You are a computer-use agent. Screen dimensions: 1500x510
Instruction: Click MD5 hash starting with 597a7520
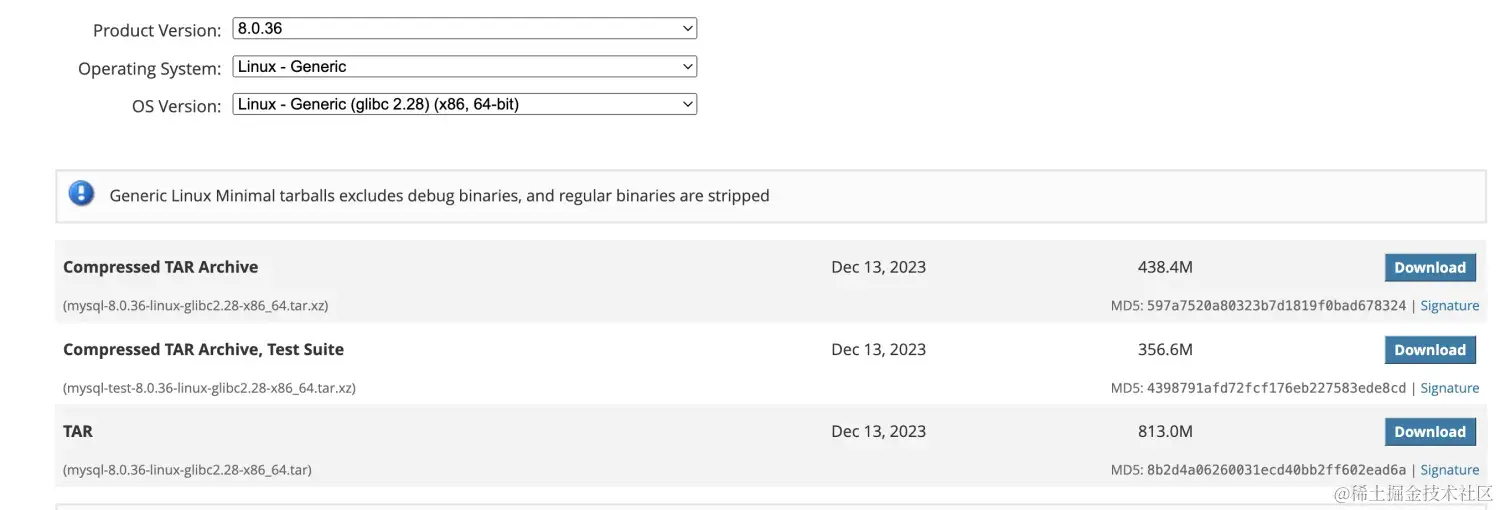tap(1276, 306)
